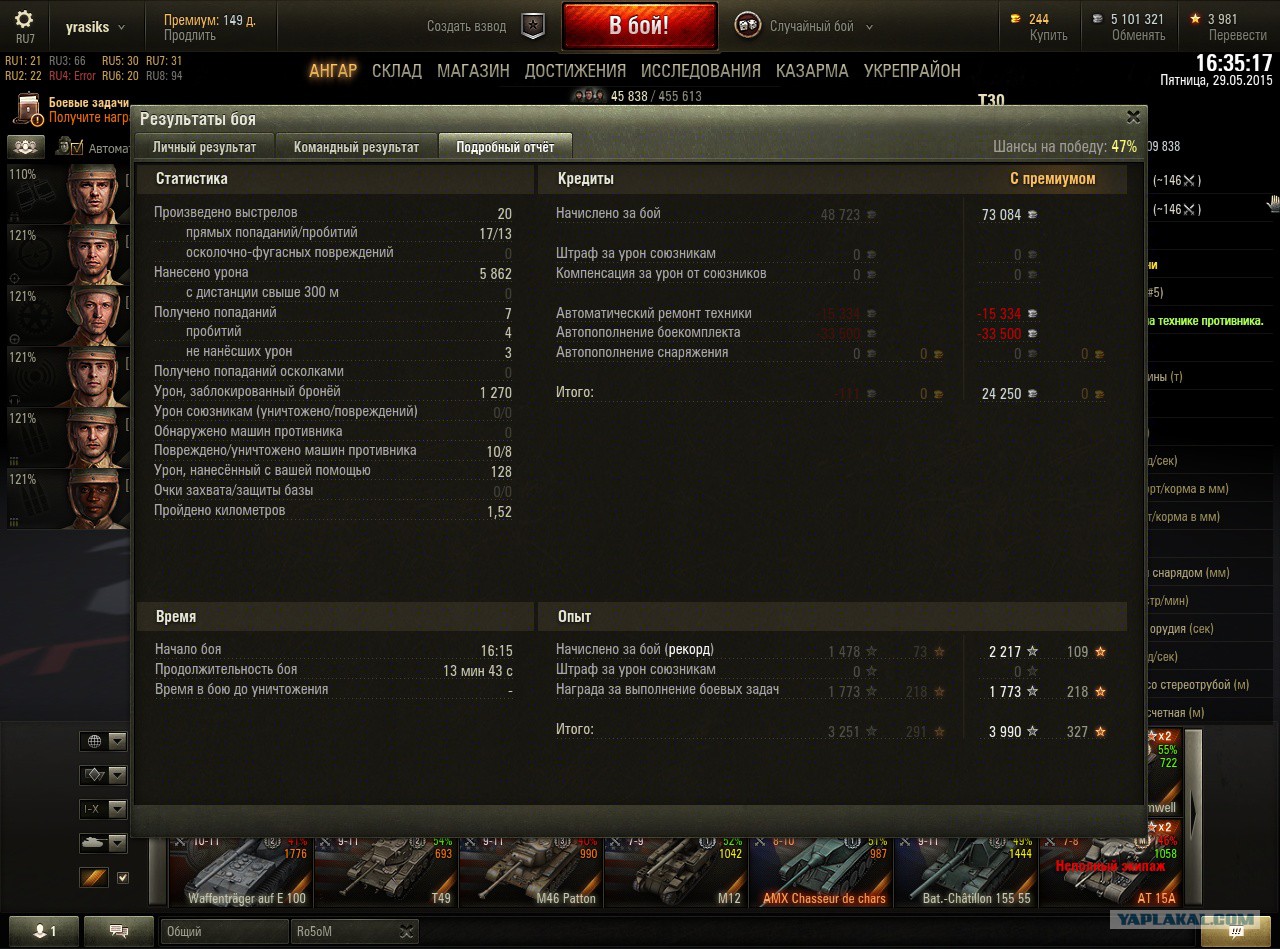Click the Автопополнение боекомплекта row label
Viewport: 1280px width, 949px height.
648,333
